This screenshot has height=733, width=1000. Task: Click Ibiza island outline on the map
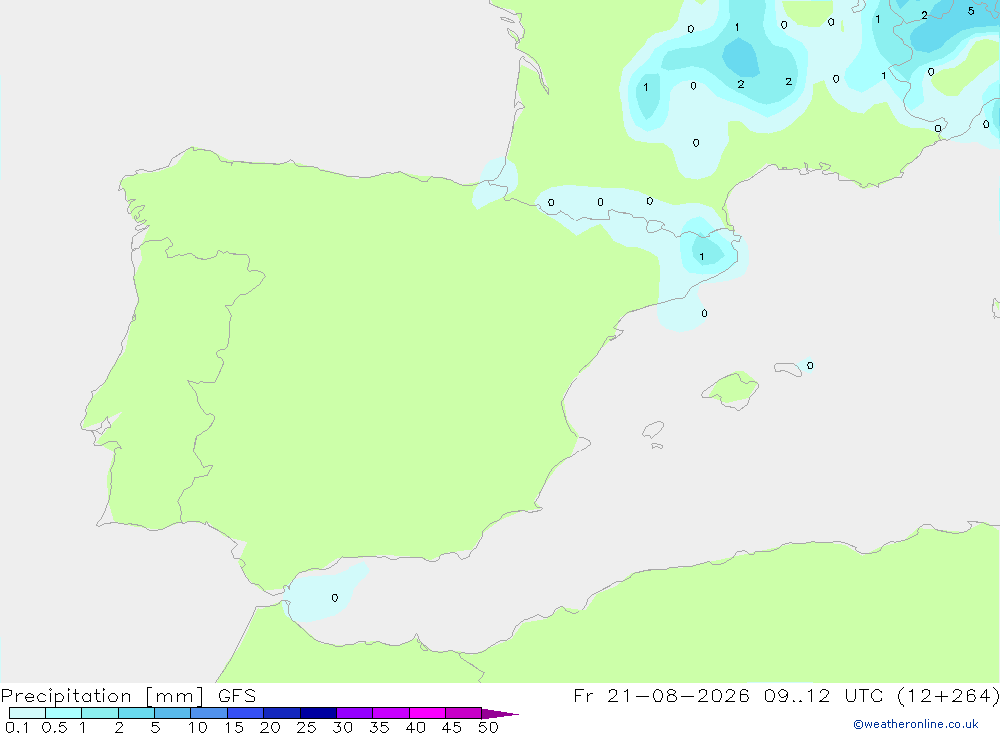click(x=653, y=430)
